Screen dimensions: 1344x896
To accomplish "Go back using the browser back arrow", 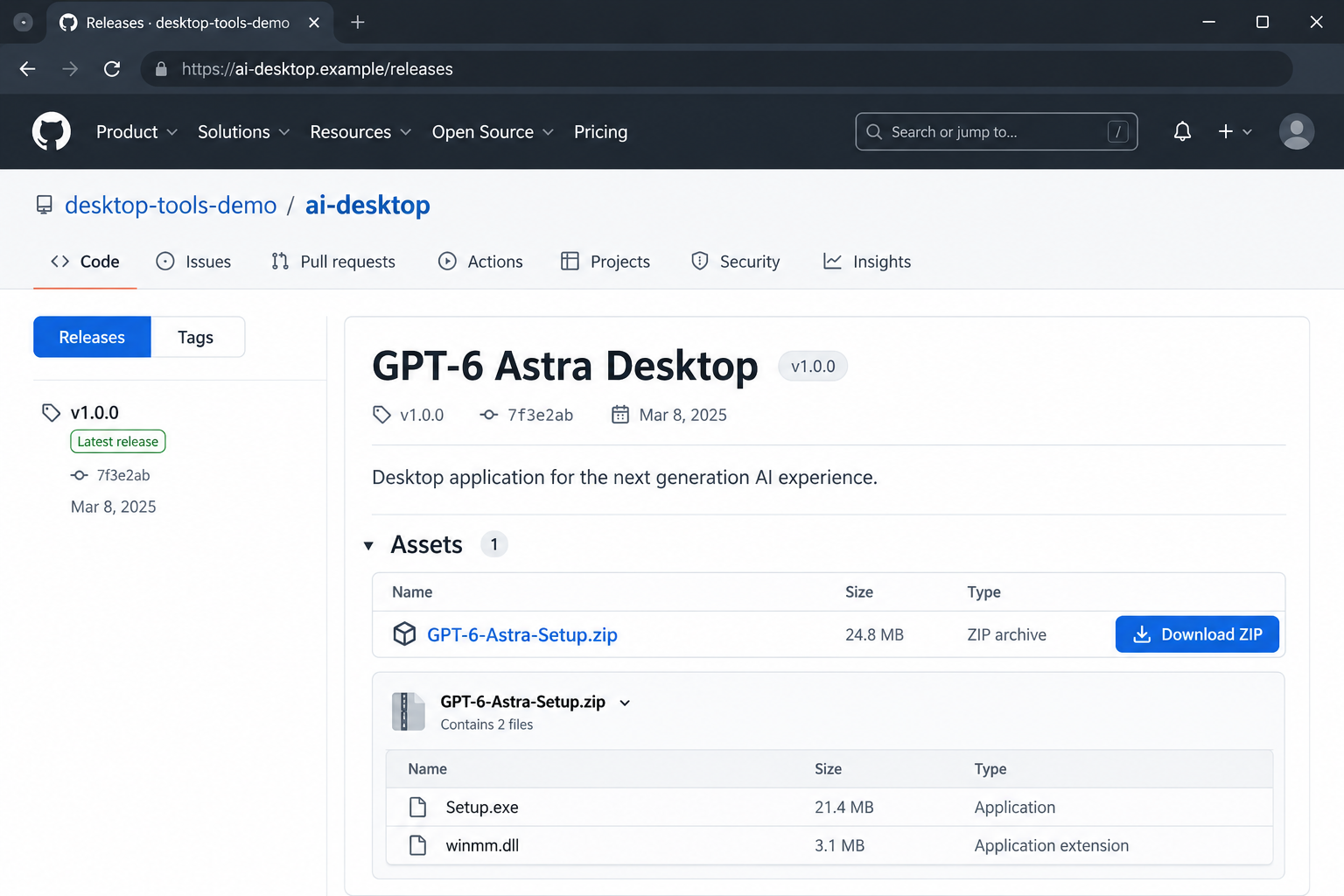I will 28,69.
